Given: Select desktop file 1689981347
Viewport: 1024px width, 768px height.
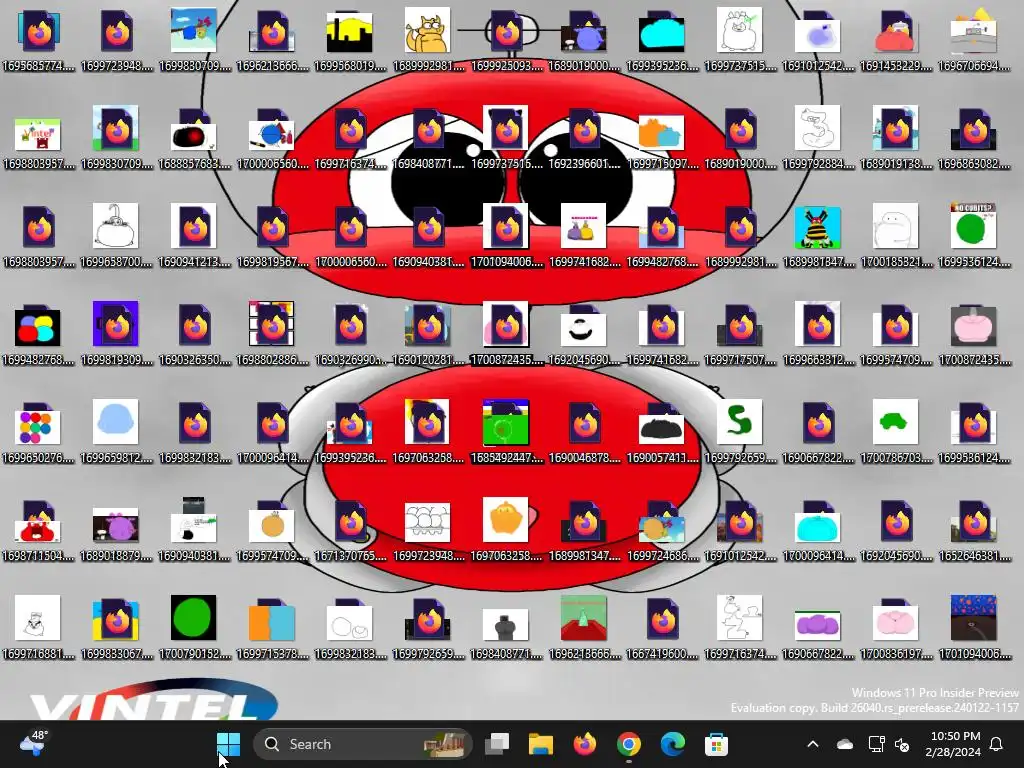Looking at the screenshot, I should 584,530.
